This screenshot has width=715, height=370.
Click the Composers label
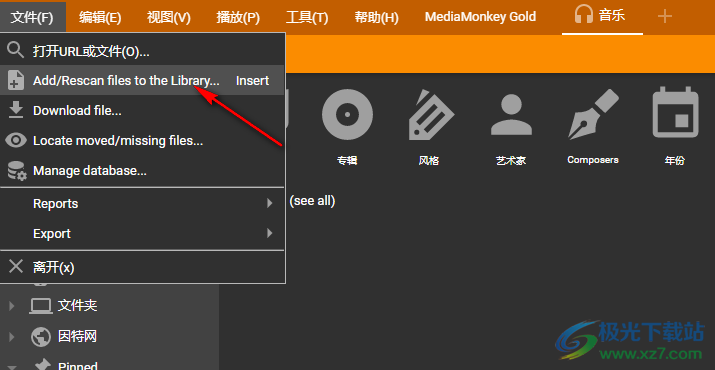point(593,160)
